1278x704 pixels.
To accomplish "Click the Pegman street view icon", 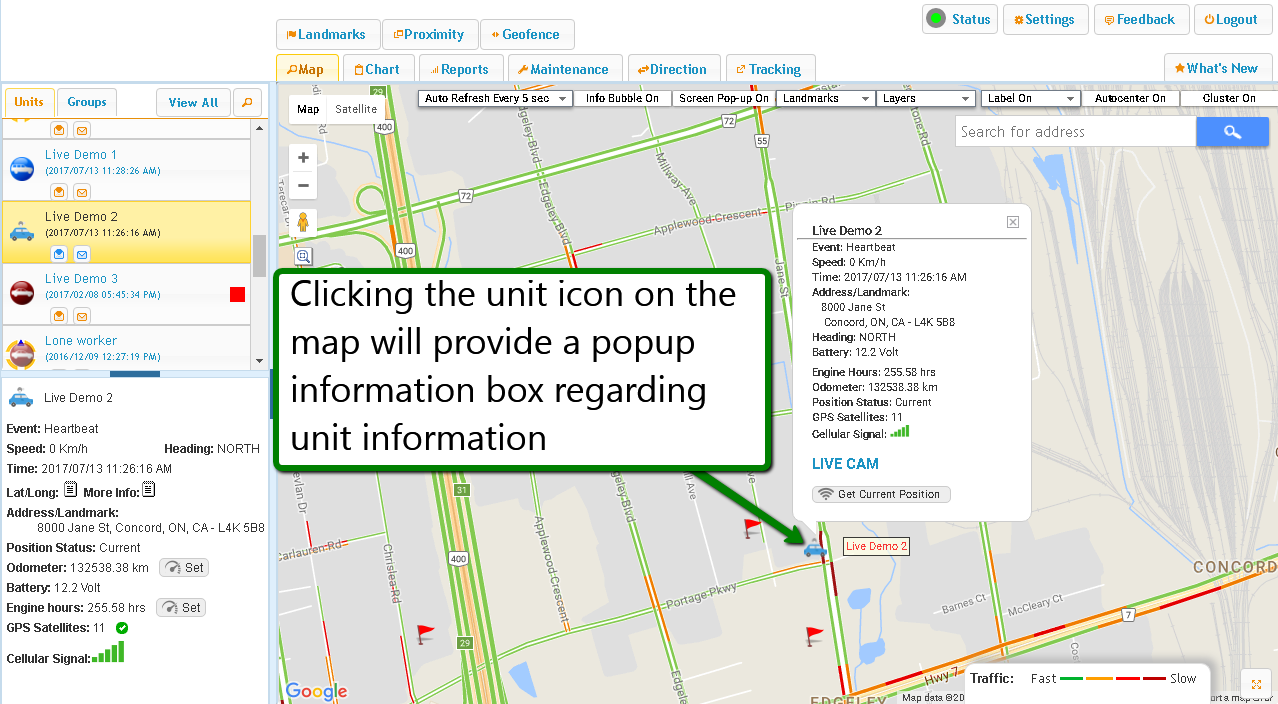I will [x=303, y=224].
